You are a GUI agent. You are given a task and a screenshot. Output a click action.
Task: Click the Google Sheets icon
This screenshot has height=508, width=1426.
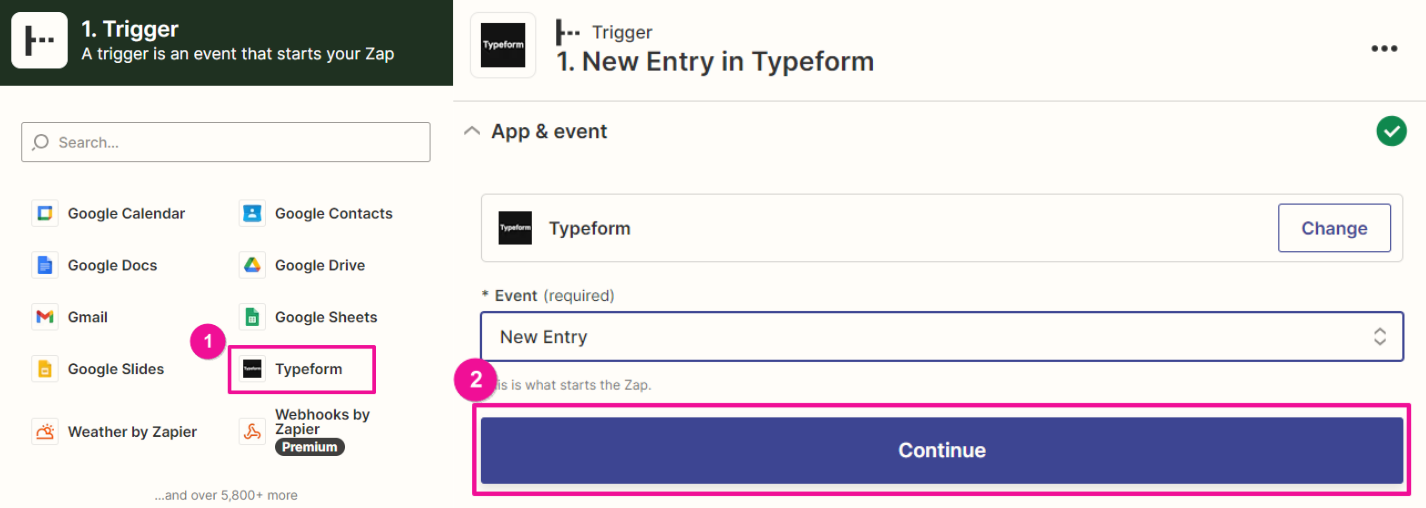252,317
